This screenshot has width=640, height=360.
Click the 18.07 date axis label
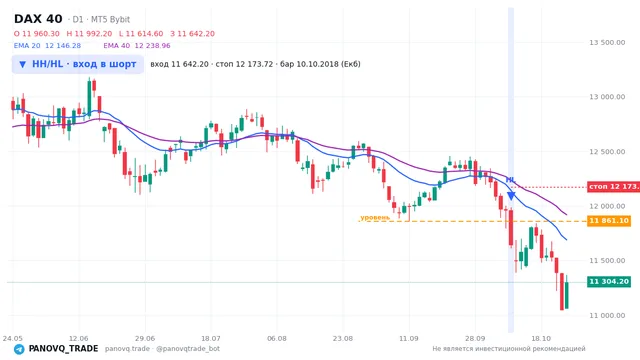[211, 338]
